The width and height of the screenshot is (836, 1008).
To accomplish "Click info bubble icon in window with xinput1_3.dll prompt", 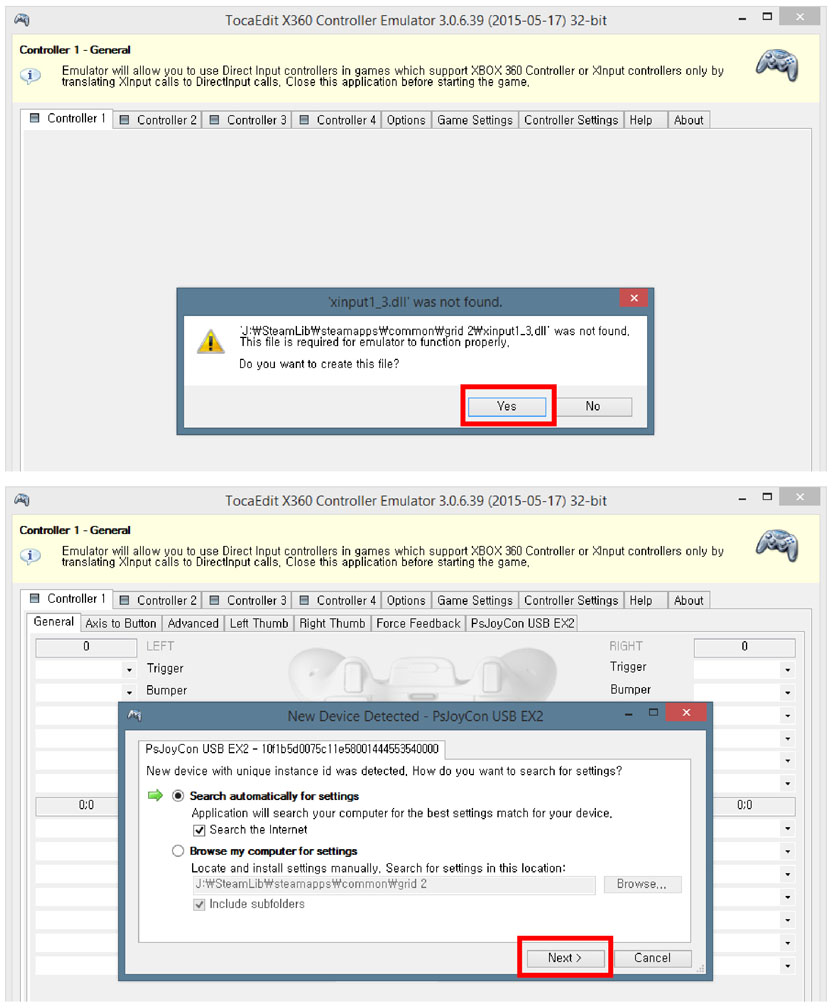I will pyautogui.click(x=30, y=76).
